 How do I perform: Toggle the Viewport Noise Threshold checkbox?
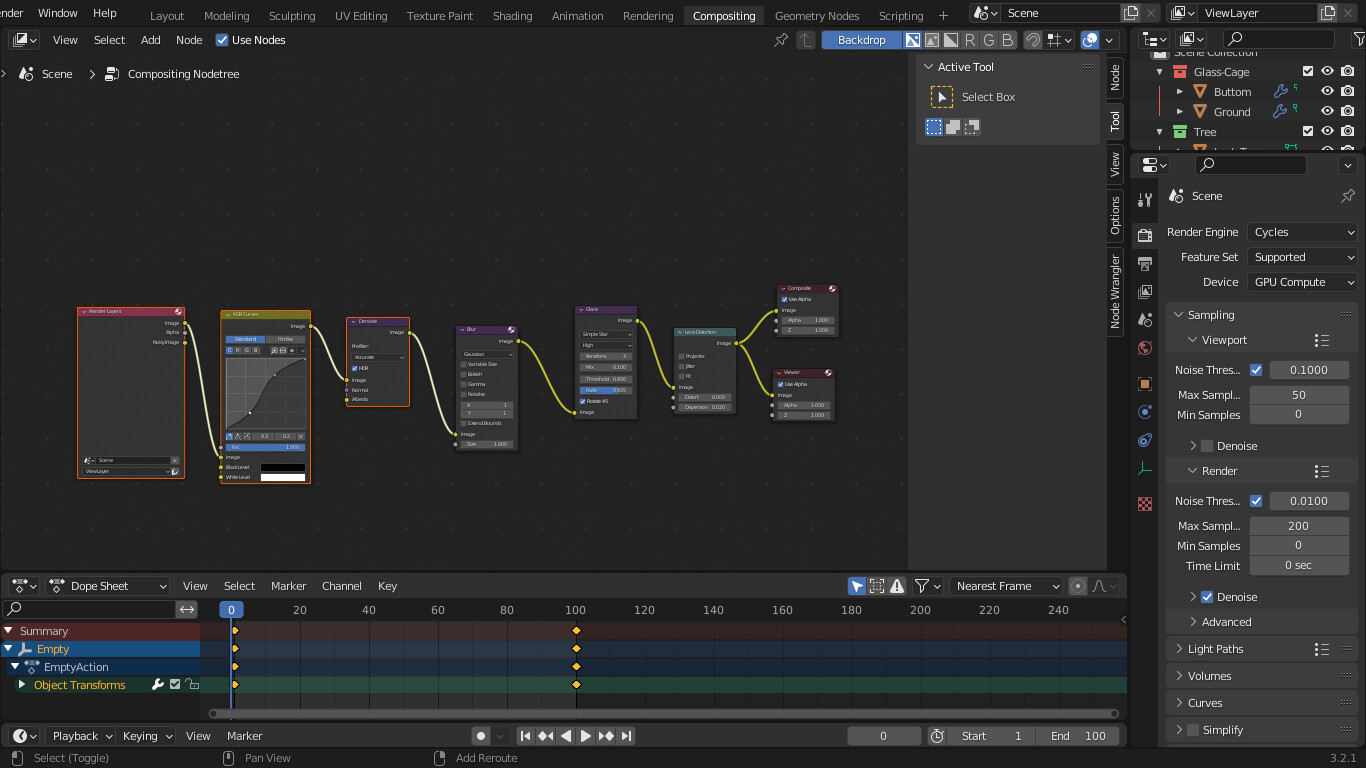(1256, 370)
